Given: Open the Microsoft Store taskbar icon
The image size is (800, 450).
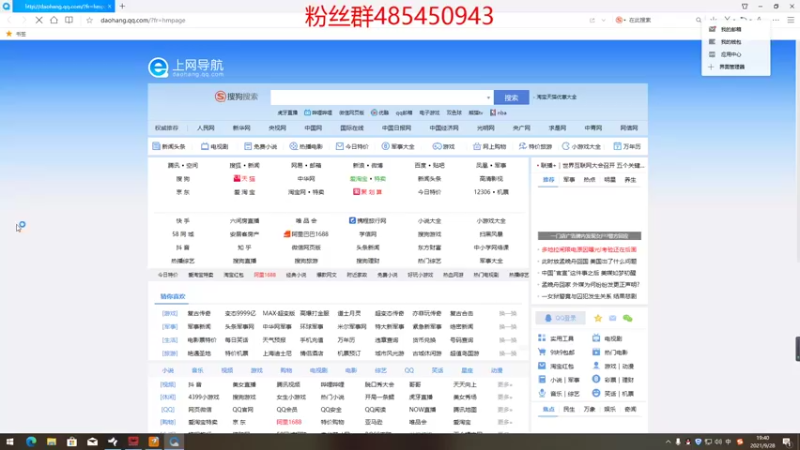Looking at the screenshot, I should tap(72, 441).
